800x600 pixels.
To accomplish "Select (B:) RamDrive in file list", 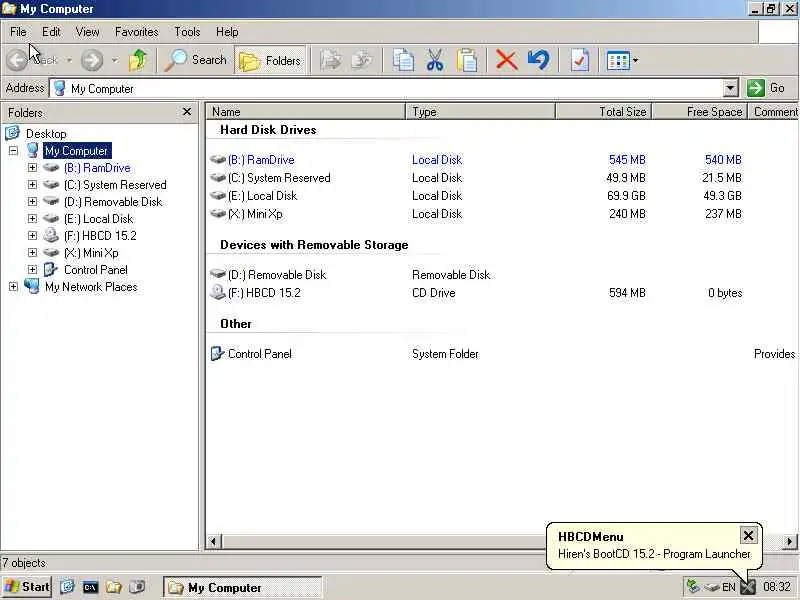I will tap(261, 160).
